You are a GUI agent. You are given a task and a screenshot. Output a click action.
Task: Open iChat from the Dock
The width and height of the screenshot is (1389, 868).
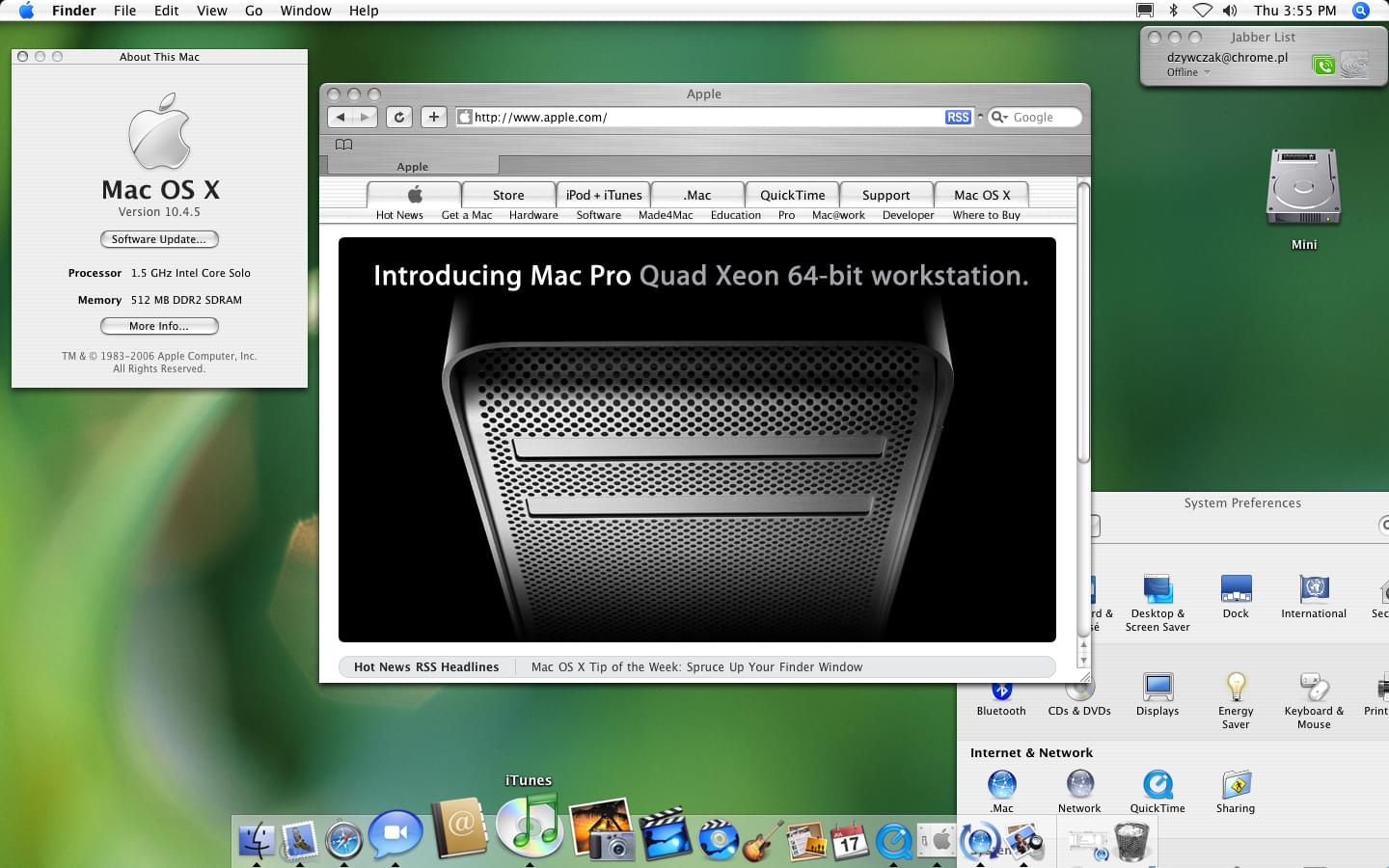pos(395,834)
